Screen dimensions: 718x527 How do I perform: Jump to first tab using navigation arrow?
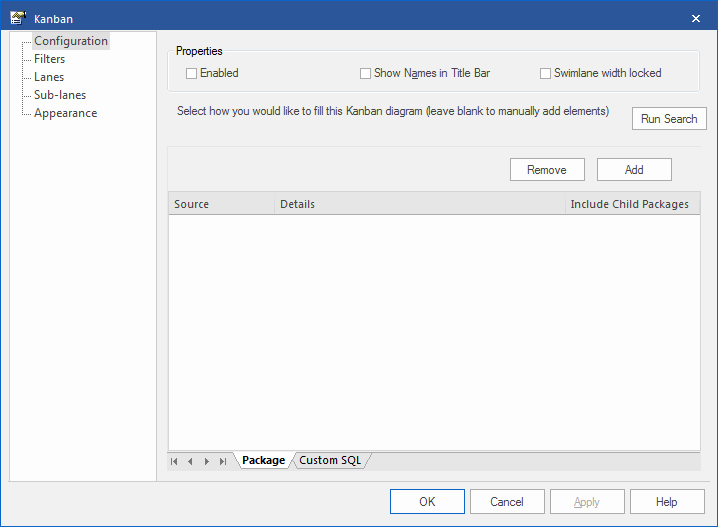(174, 461)
